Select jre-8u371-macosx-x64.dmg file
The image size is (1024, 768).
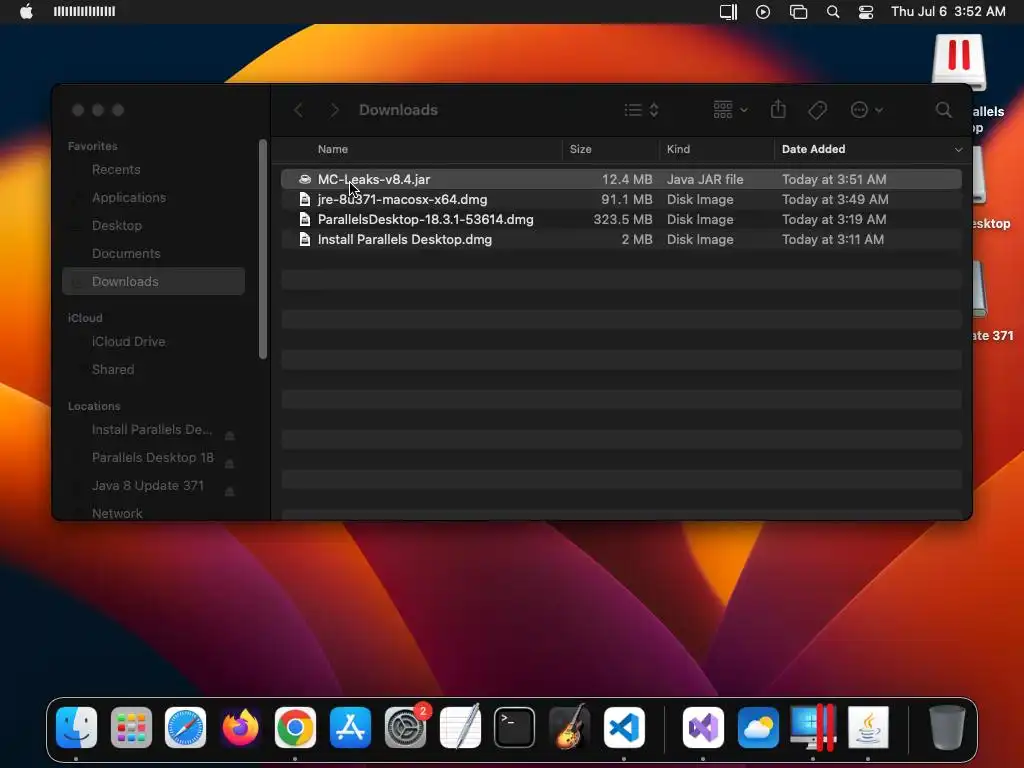click(621, 199)
